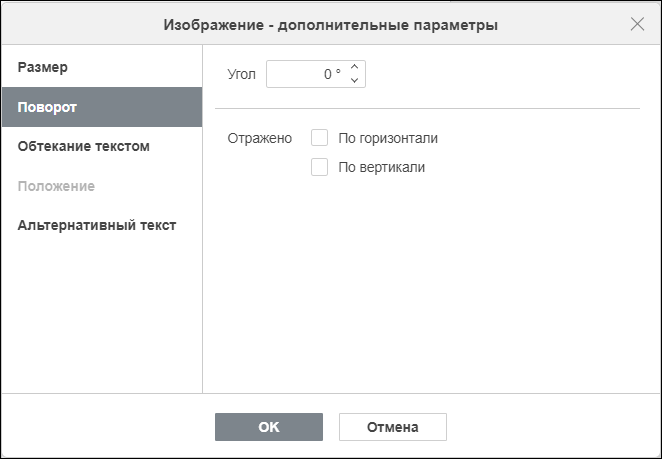
Task: Open the Размер settings tab
Action: (102, 68)
